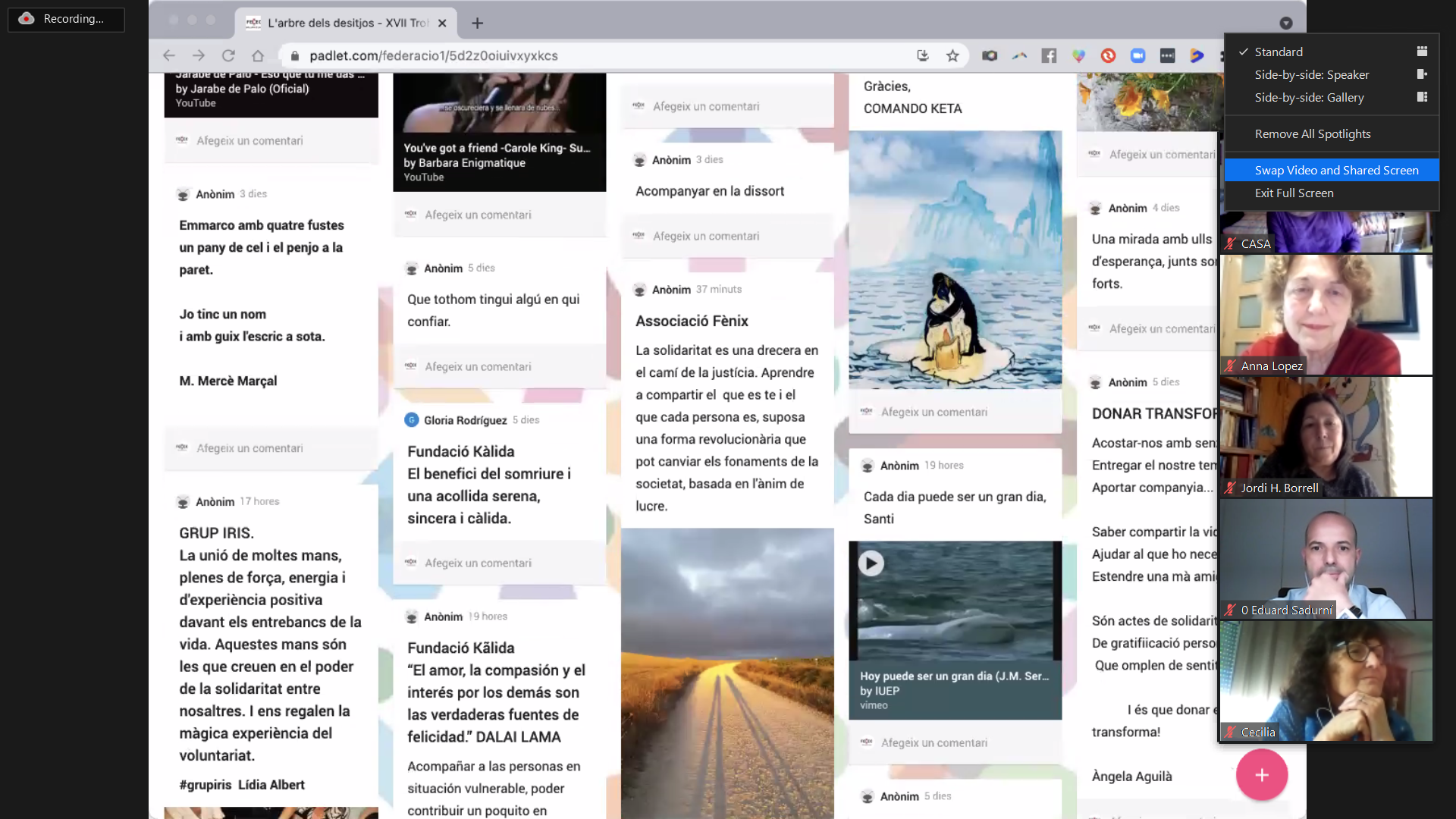Click Associació Fènix post title
The width and height of the screenshot is (1456, 819).
pyautogui.click(x=692, y=321)
